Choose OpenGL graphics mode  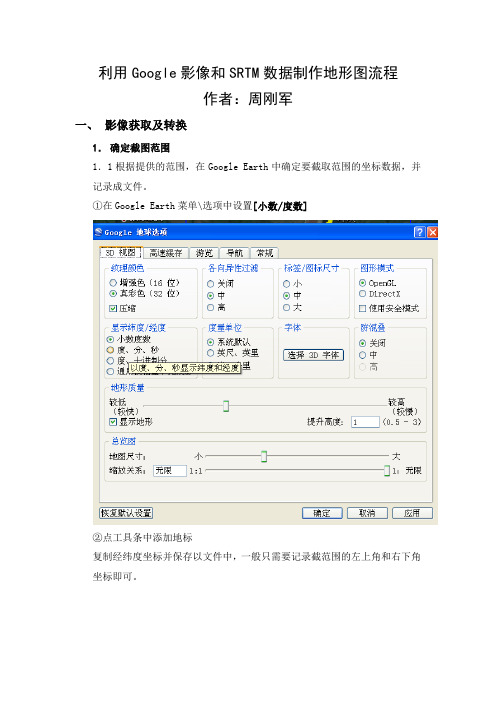coord(377,283)
